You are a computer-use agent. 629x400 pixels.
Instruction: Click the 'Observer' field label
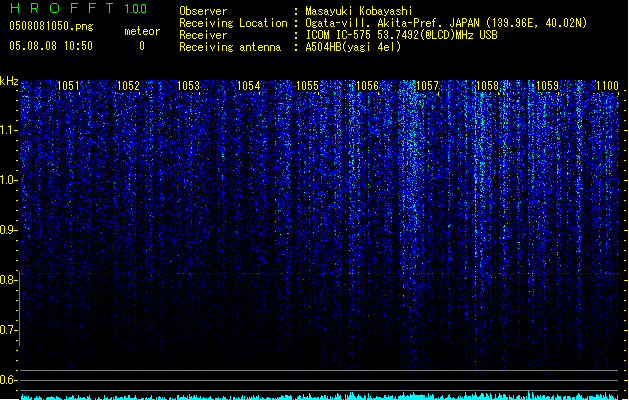click(x=203, y=11)
